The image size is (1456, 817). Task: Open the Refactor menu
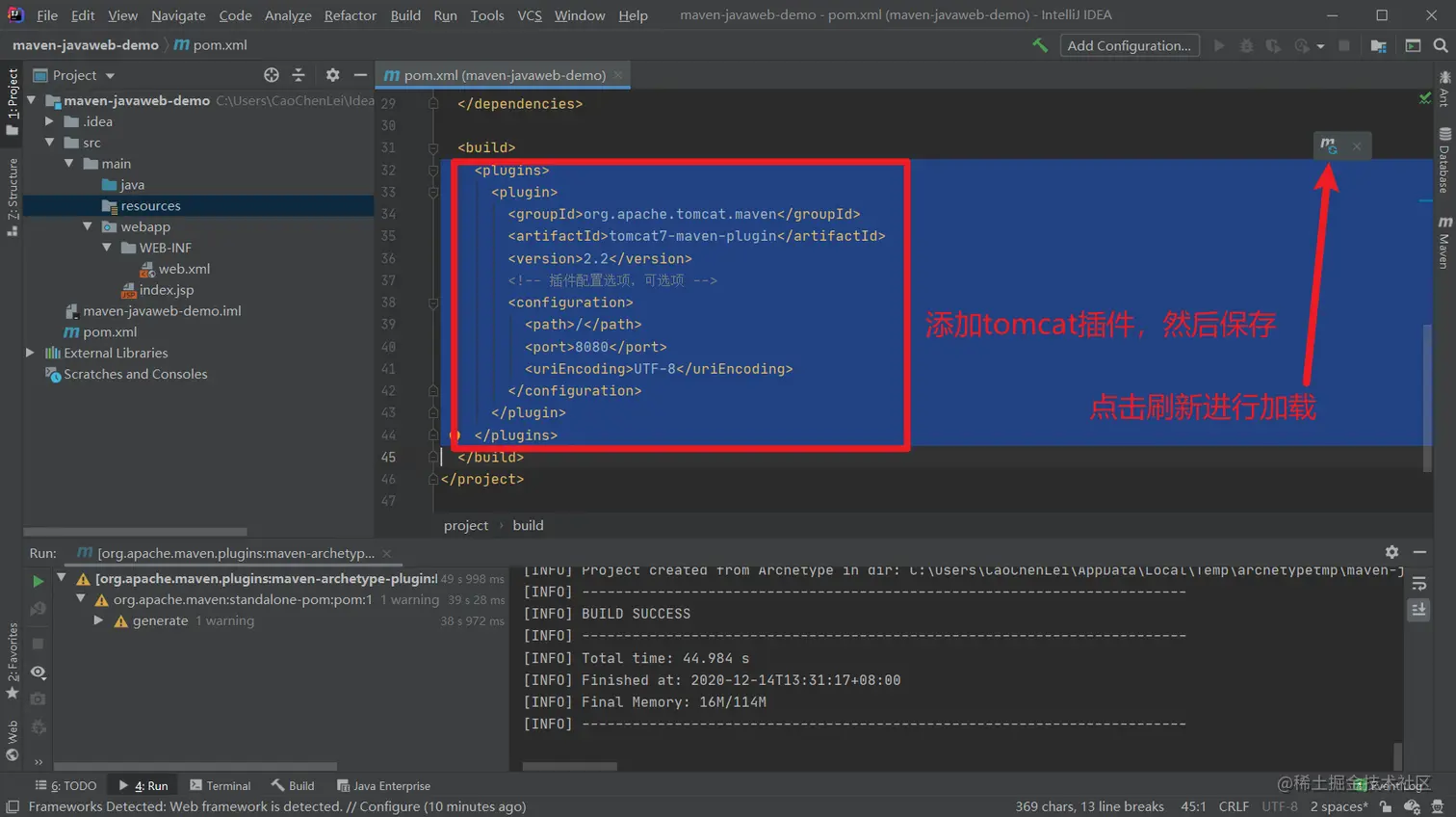pyautogui.click(x=351, y=15)
